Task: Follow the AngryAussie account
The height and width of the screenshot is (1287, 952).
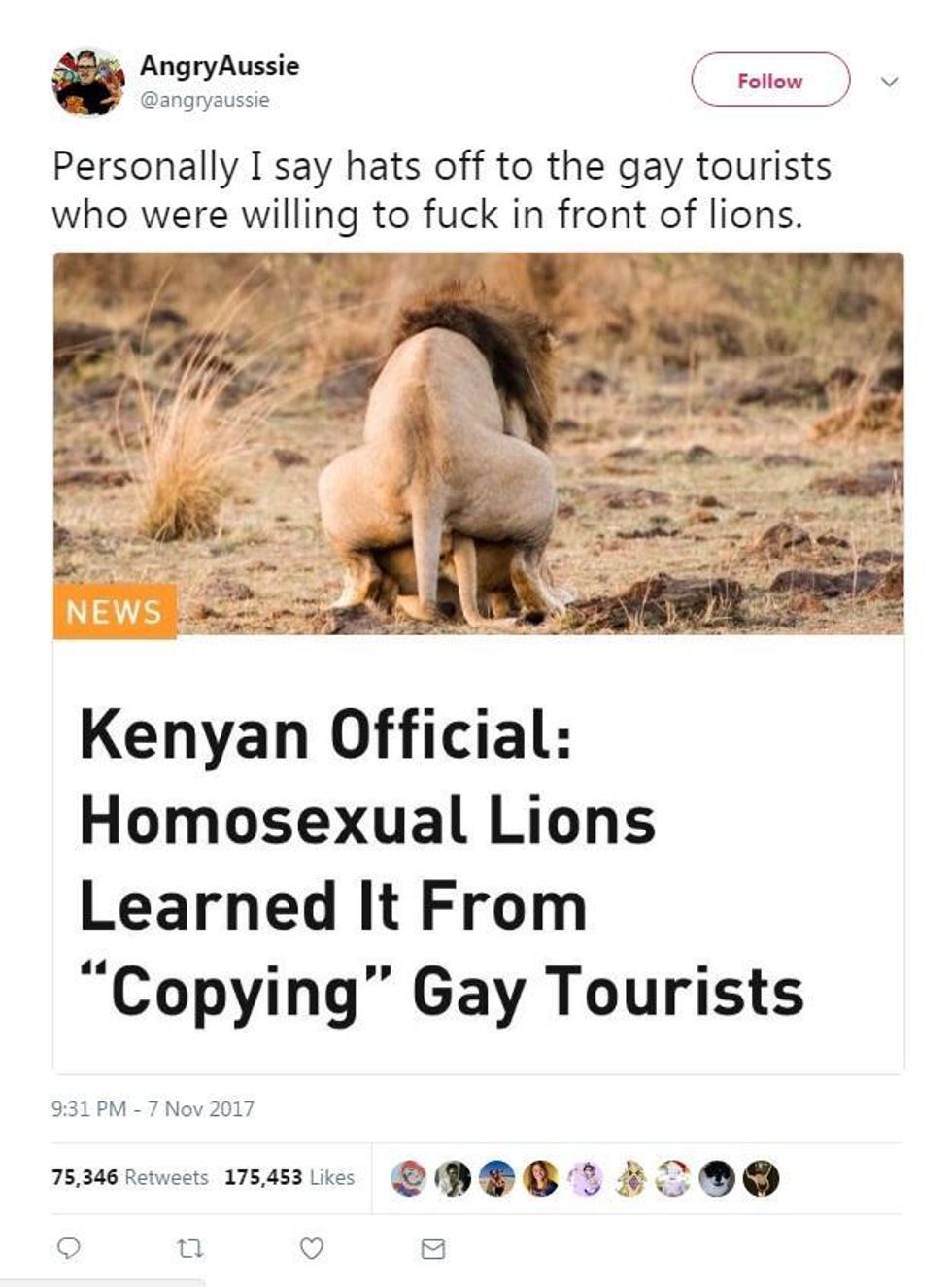Action: (770, 81)
